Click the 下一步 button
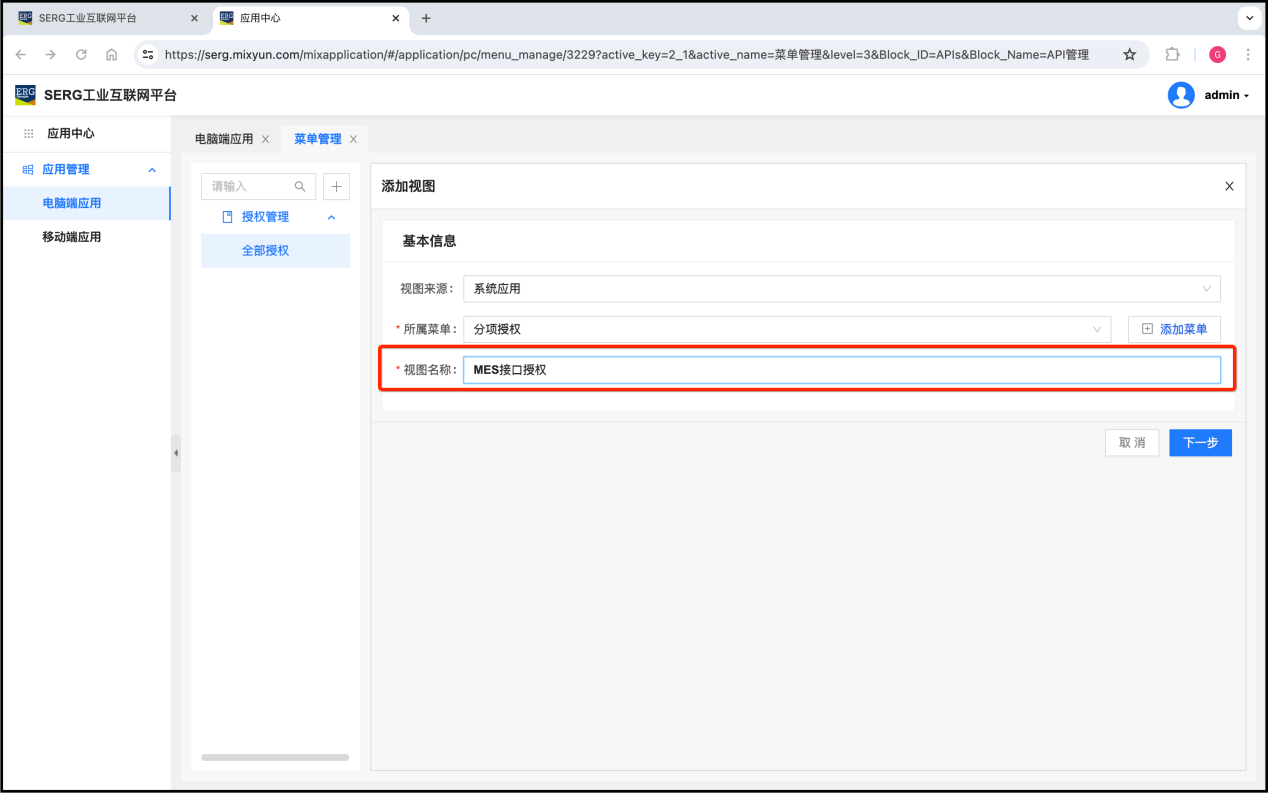 (1200, 442)
